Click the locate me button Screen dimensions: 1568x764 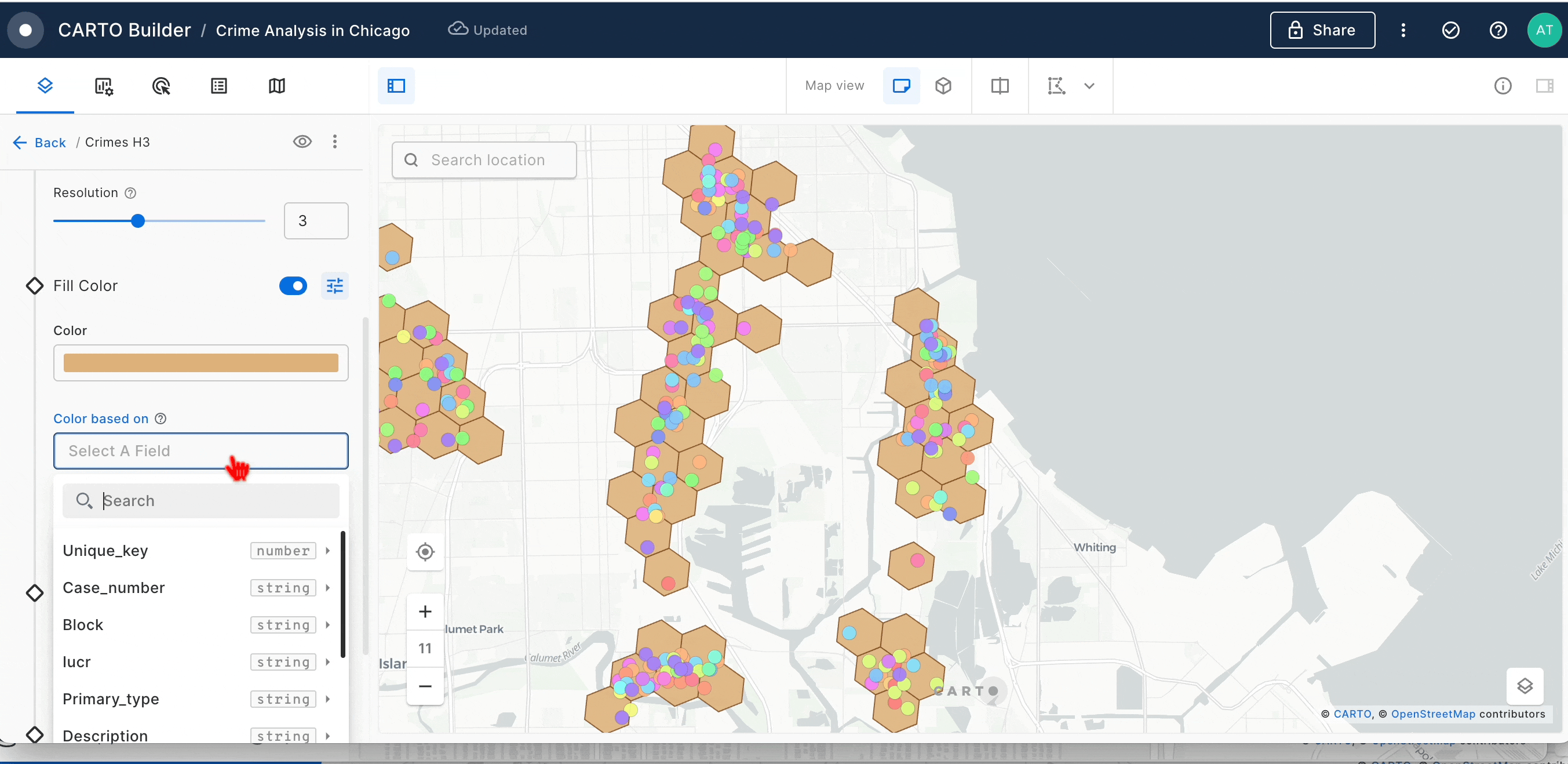click(425, 552)
